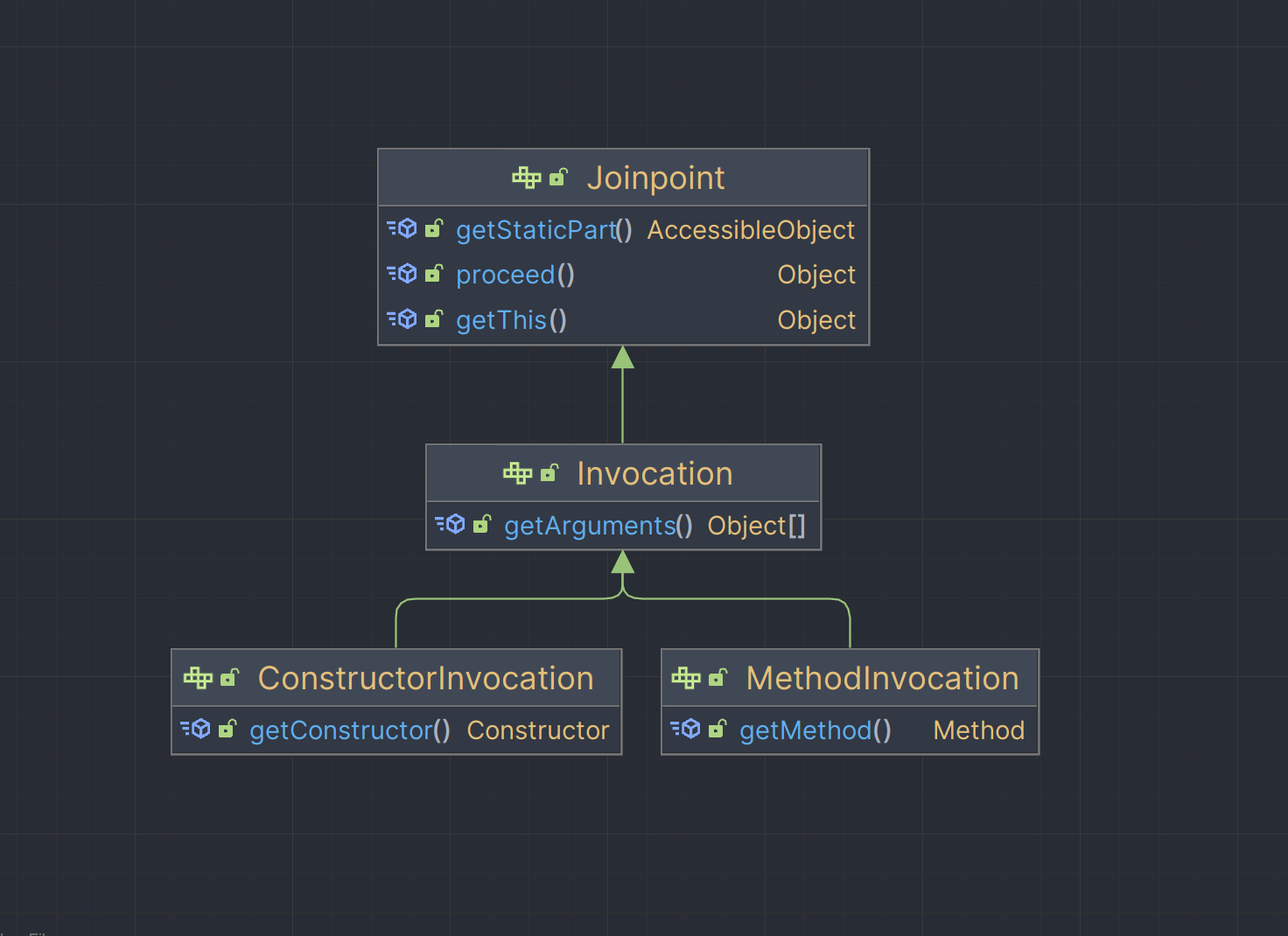The width and height of the screenshot is (1288, 936).
Task: Click the method icon beside proceed()
Action: pyautogui.click(x=403, y=274)
